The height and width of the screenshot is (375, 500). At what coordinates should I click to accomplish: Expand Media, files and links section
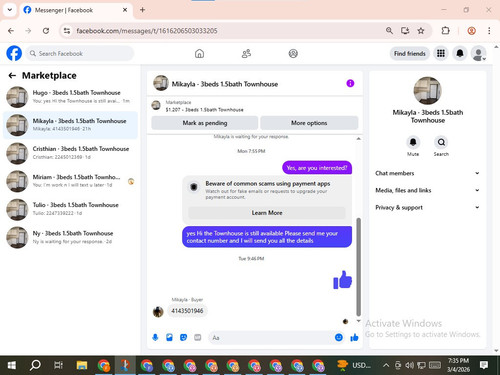(427, 190)
